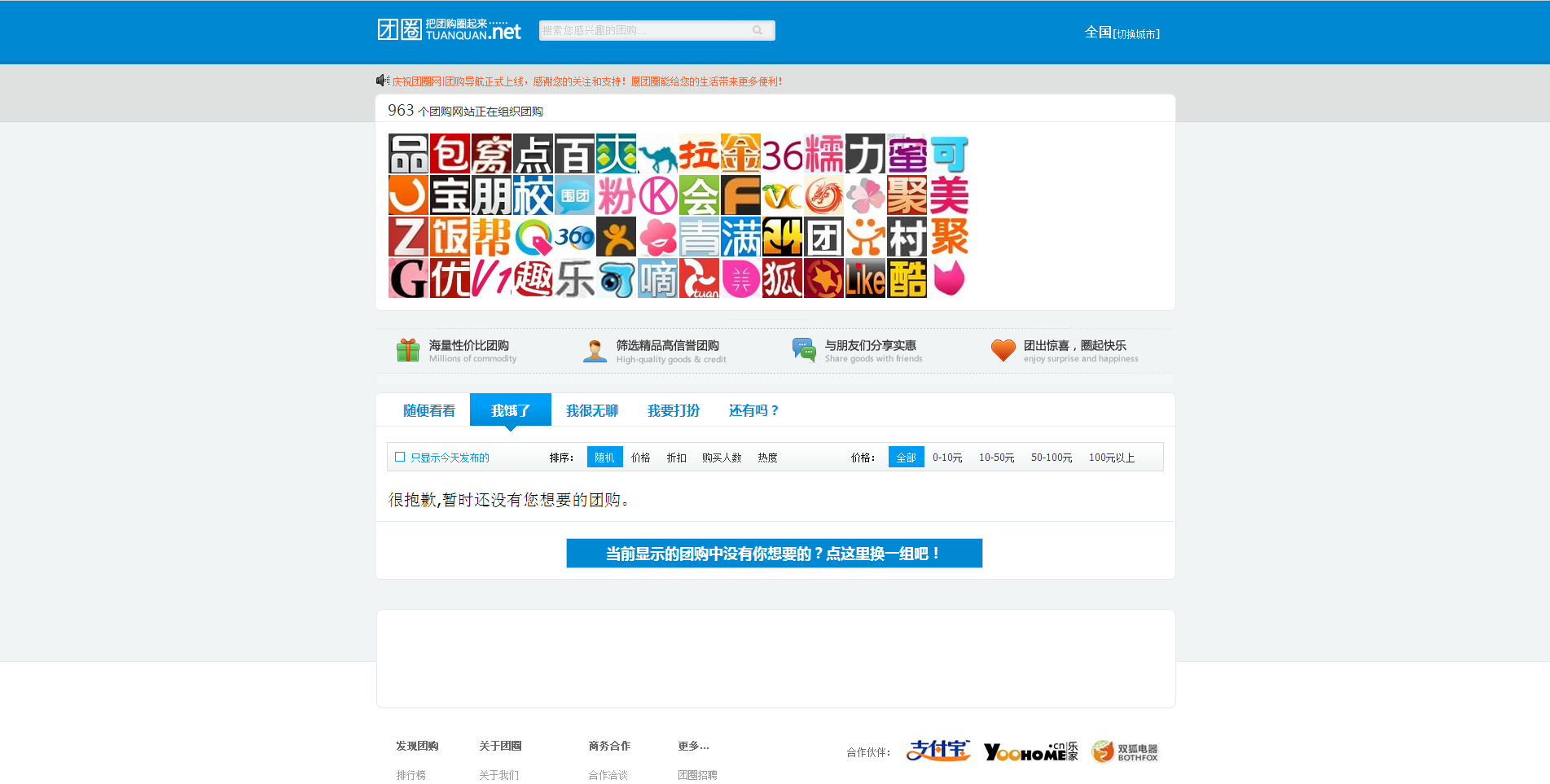Open the green 会 logo tile
The width and height of the screenshot is (1550, 784).
point(699,195)
